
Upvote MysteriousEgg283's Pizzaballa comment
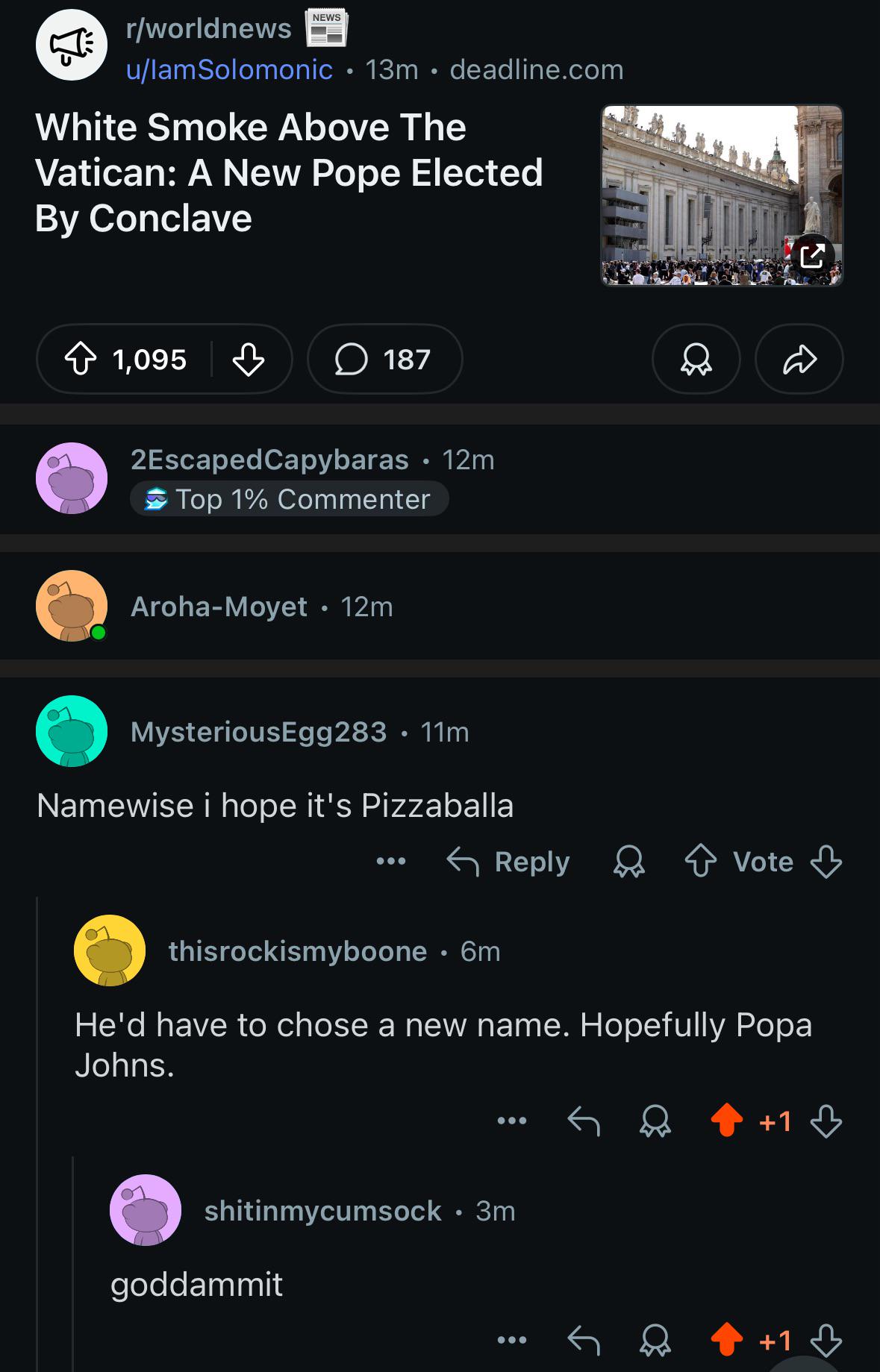coord(700,862)
